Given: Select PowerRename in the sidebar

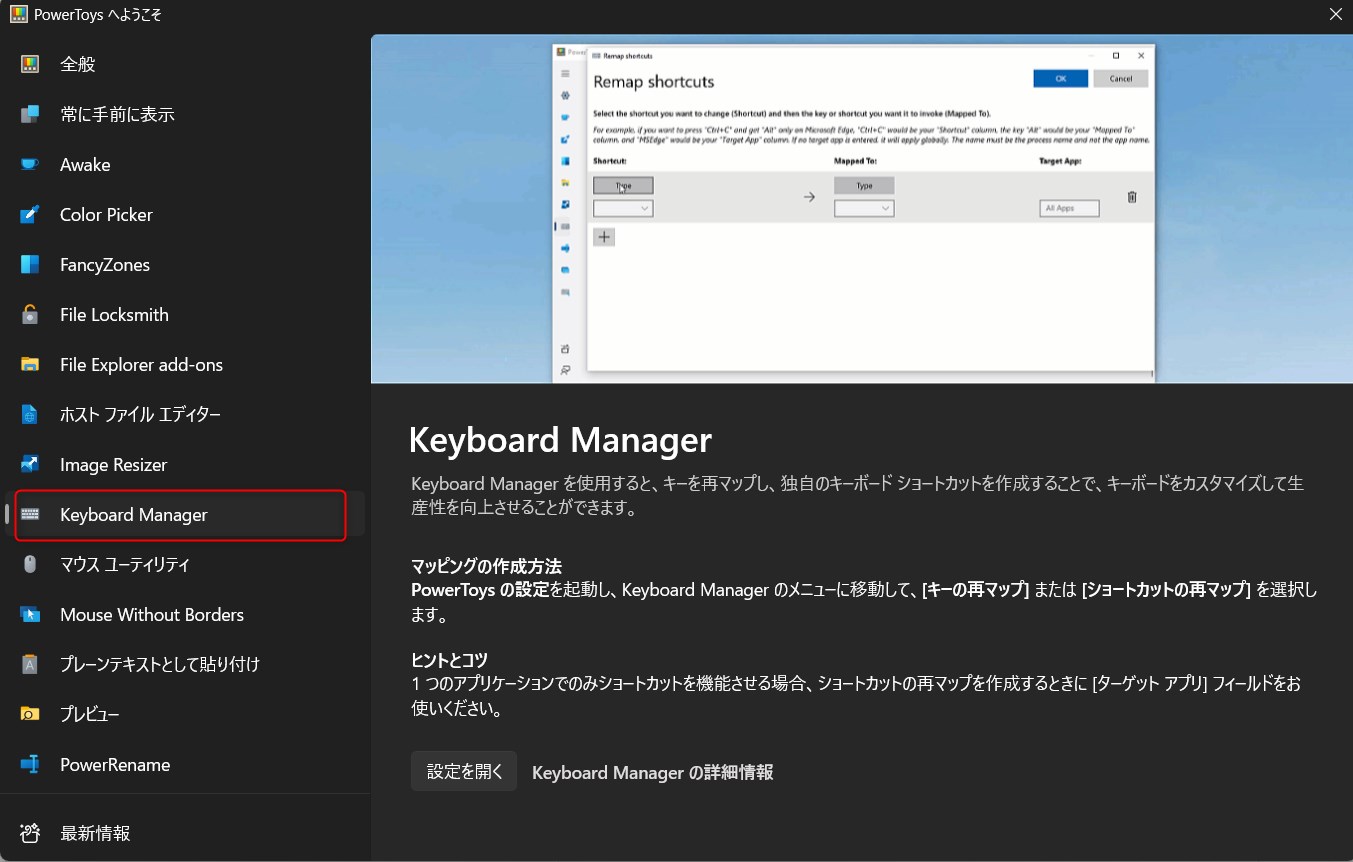Looking at the screenshot, I should 185,764.
